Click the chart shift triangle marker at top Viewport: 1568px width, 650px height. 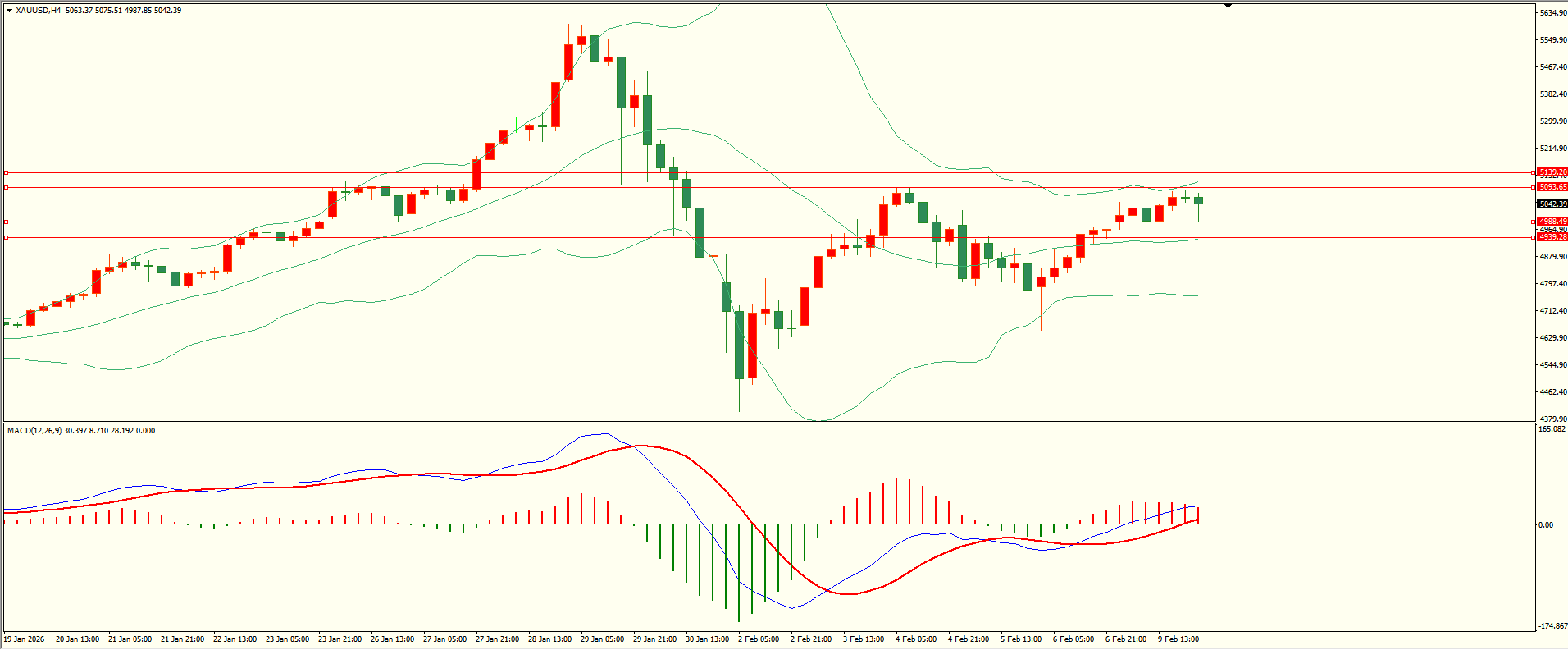click(x=1228, y=6)
